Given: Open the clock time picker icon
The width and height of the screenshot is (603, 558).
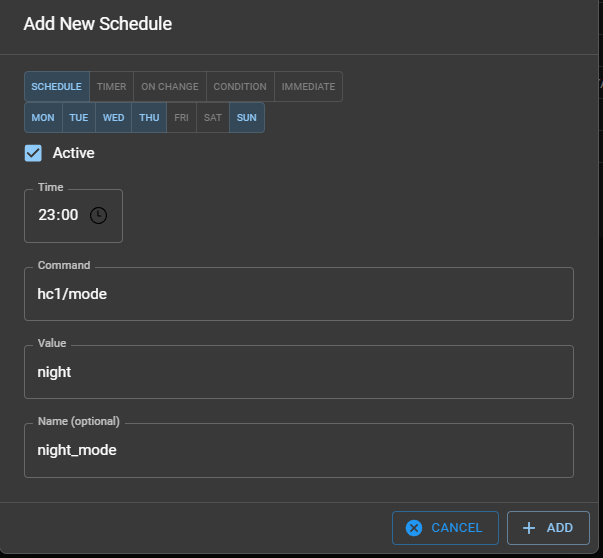Looking at the screenshot, I should [x=98, y=215].
